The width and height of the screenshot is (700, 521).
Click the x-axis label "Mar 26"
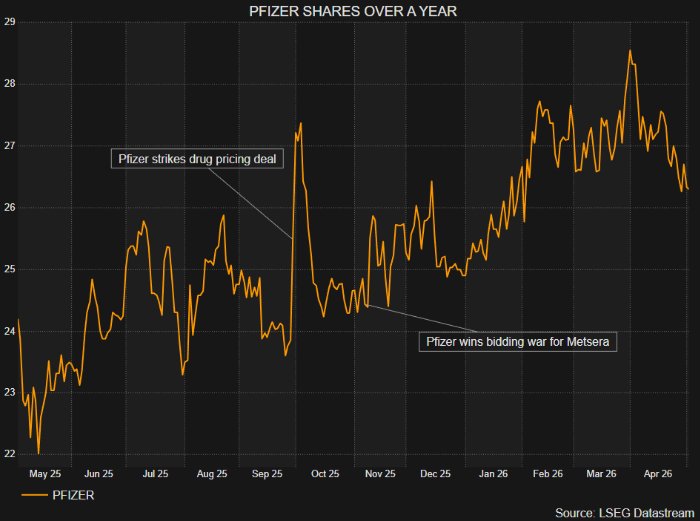601,474
